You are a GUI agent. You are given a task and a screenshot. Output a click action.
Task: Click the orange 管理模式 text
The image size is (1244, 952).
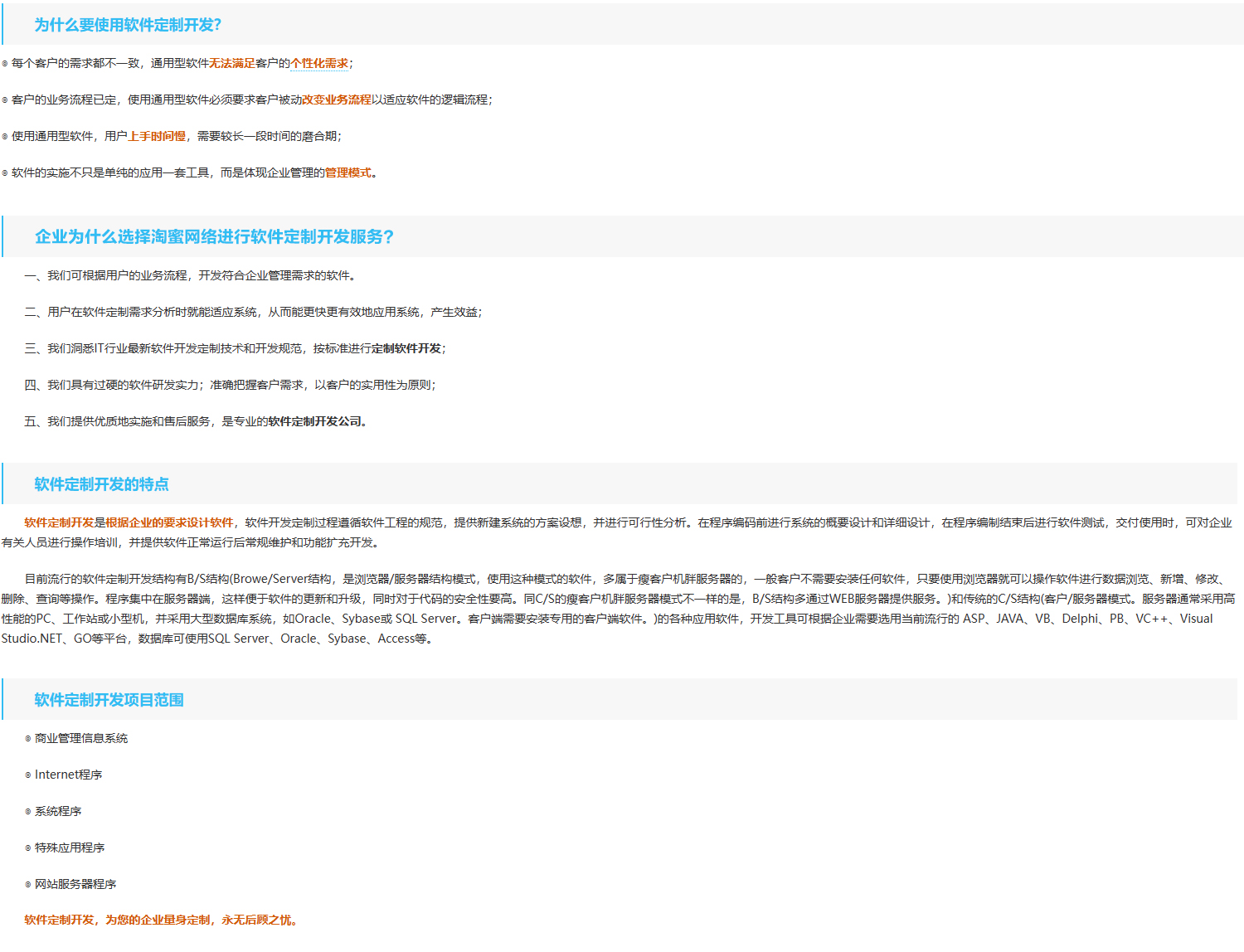coord(347,173)
